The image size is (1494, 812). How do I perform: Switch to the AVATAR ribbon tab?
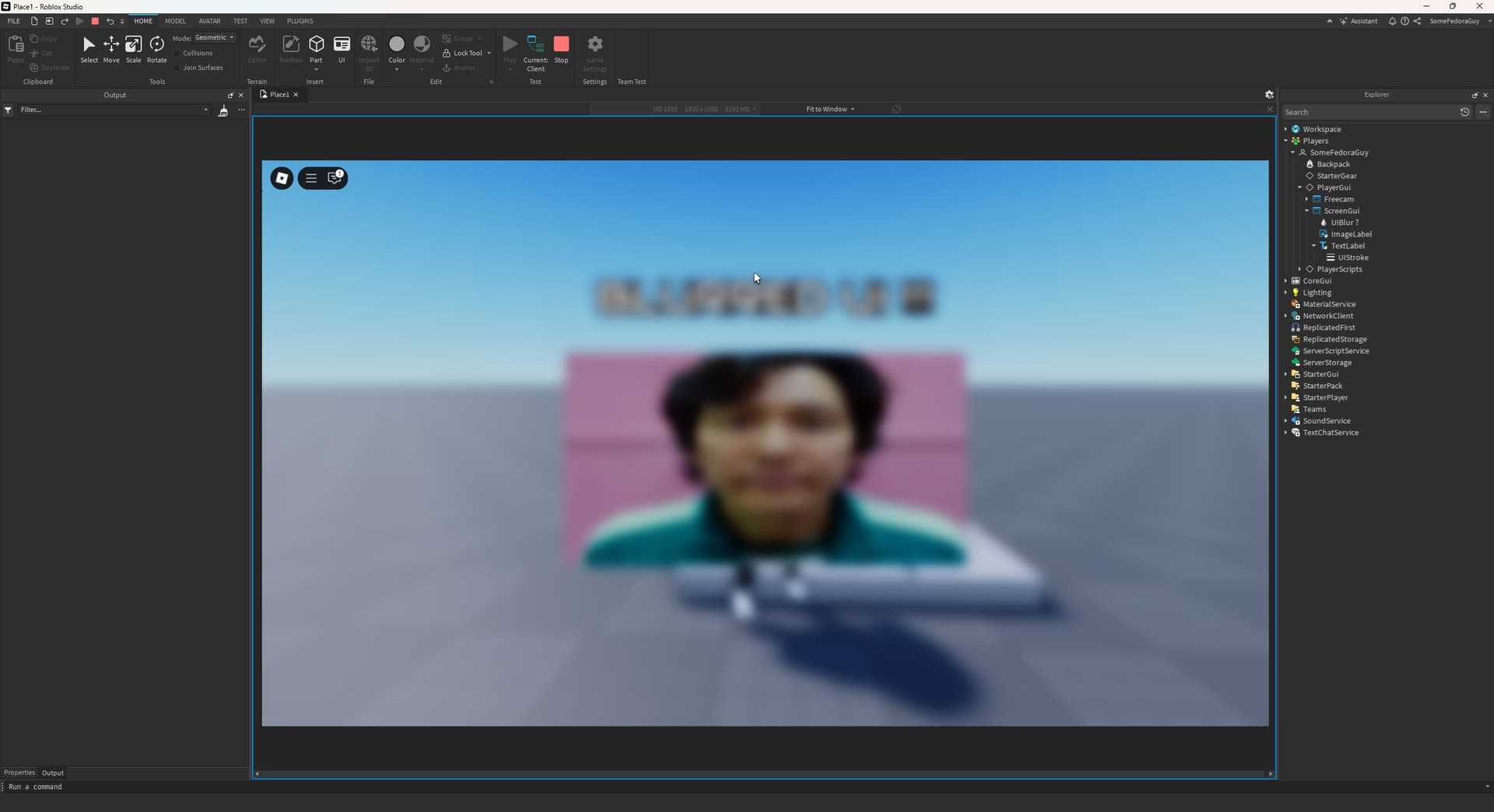tap(209, 21)
